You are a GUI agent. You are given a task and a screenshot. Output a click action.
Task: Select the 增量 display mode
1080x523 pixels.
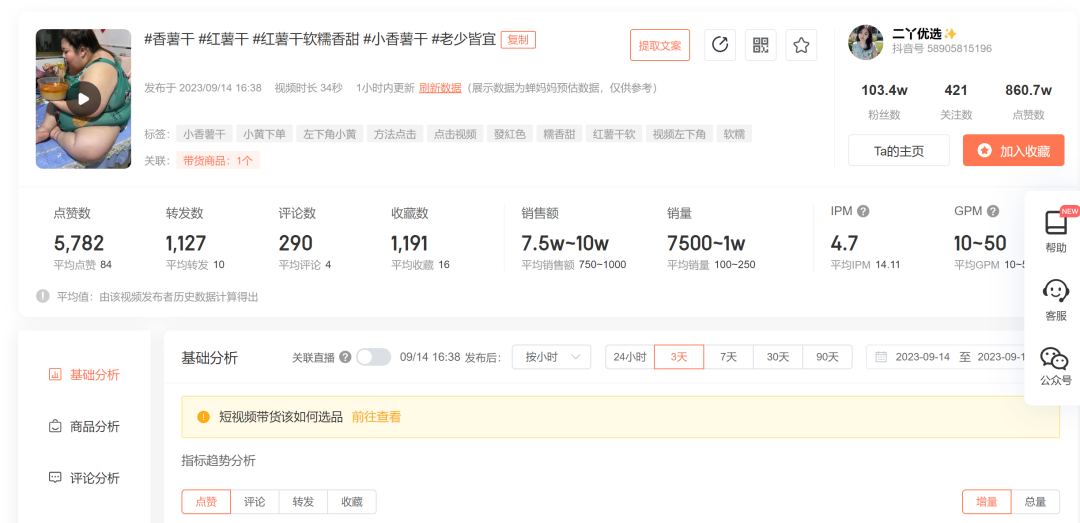tap(986, 502)
